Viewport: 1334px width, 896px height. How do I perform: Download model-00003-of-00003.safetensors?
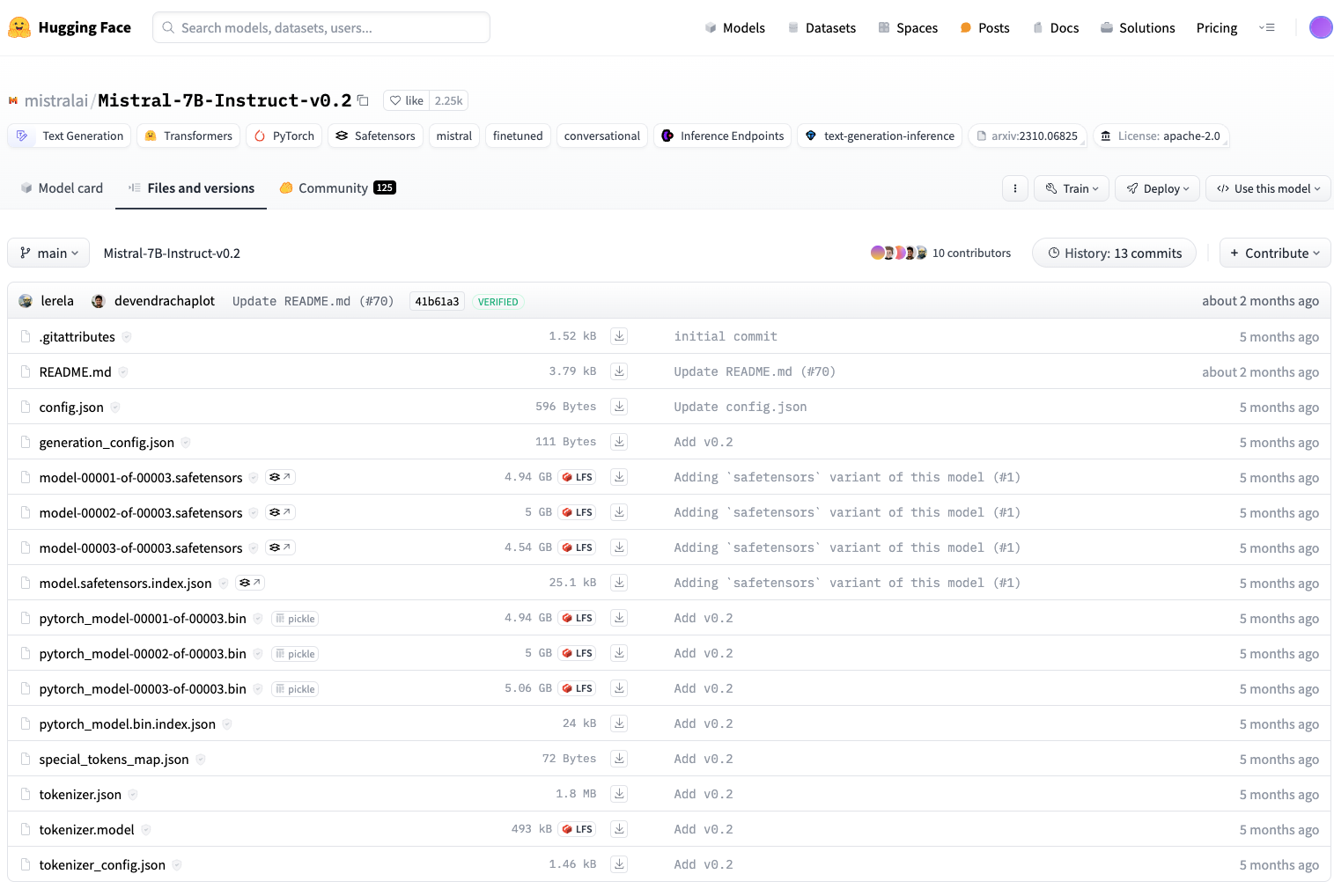pyautogui.click(x=619, y=547)
